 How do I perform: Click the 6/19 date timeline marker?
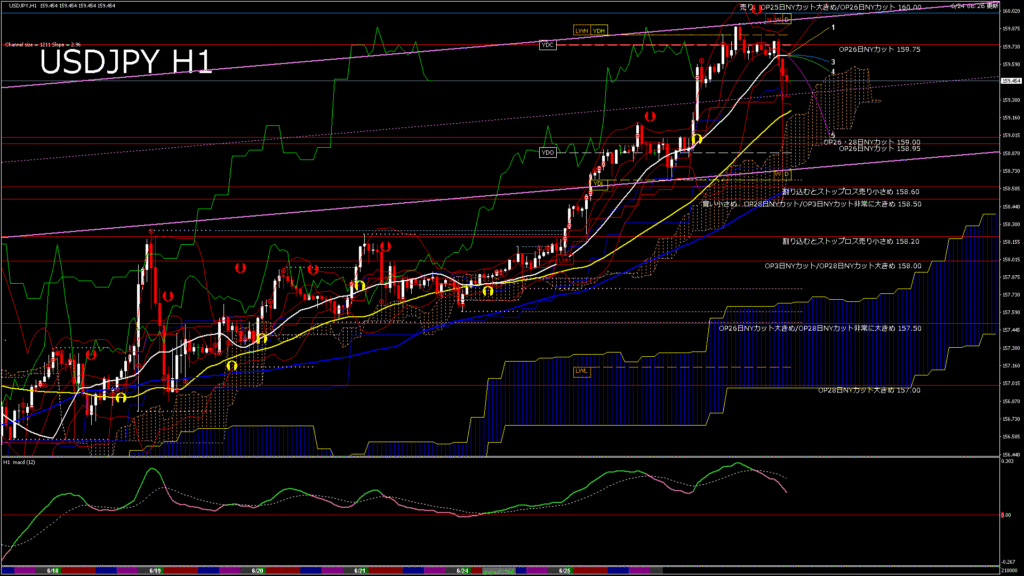tap(157, 570)
